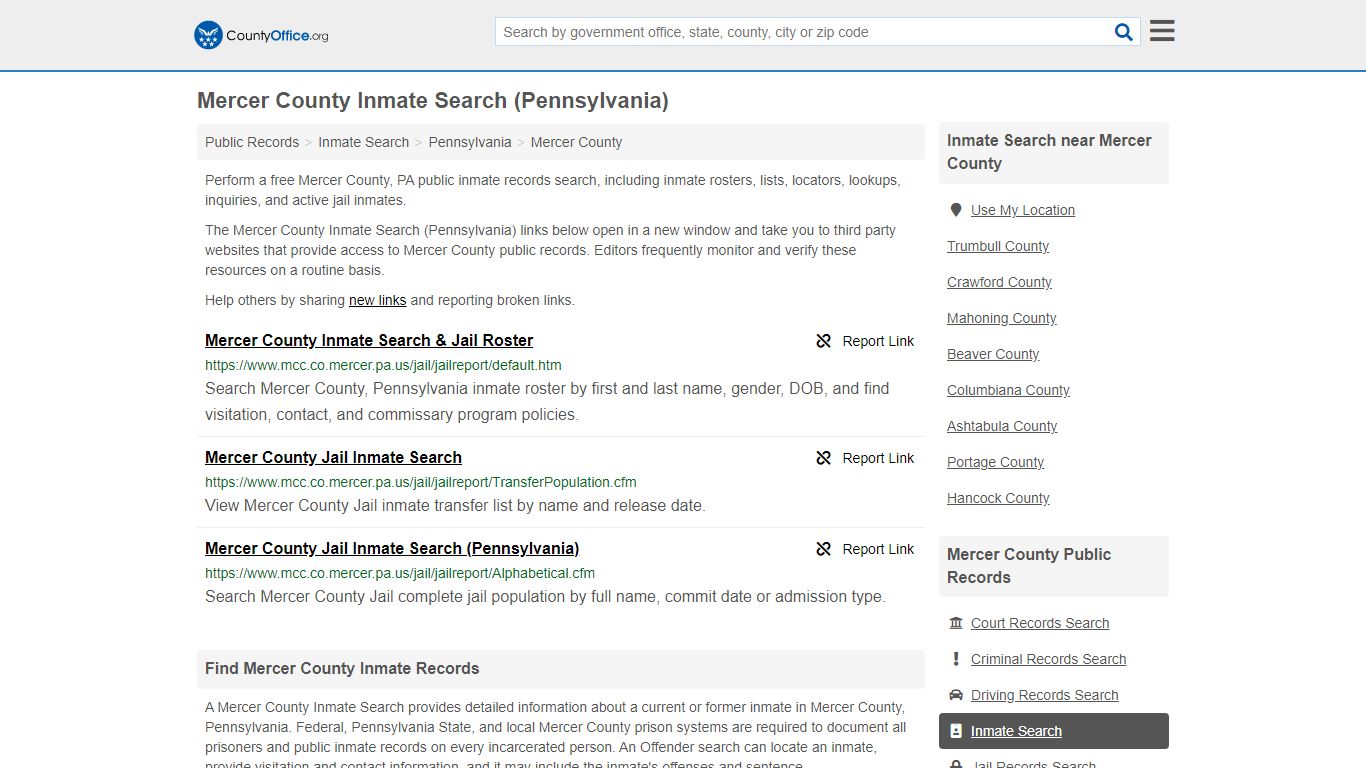Click the page title Mercer County Inmate Search

(x=433, y=100)
